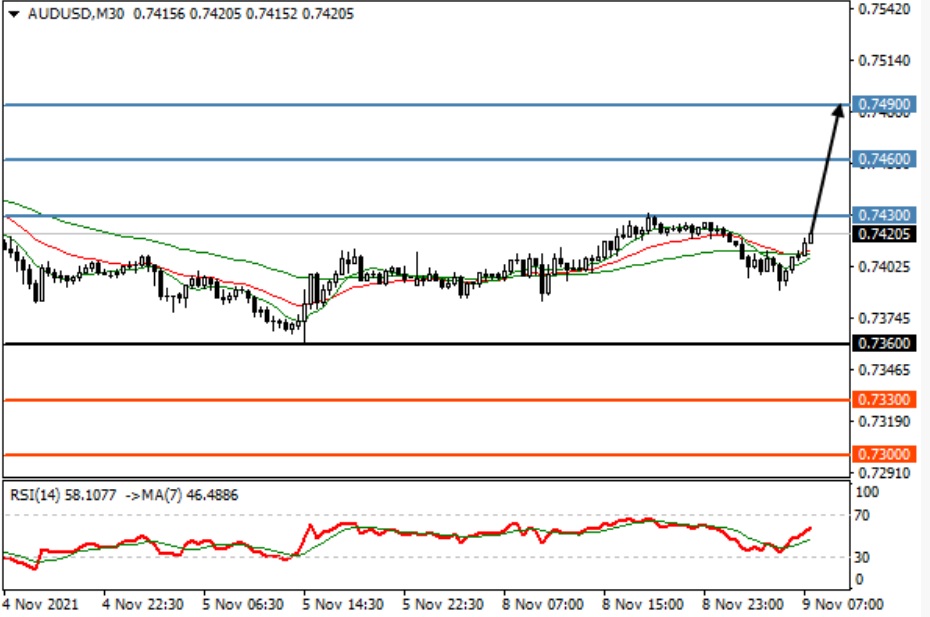The image size is (930, 617).
Task: Click the 5 Nov 14:30 time label
Action: pyautogui.click(x=343, y=604)
